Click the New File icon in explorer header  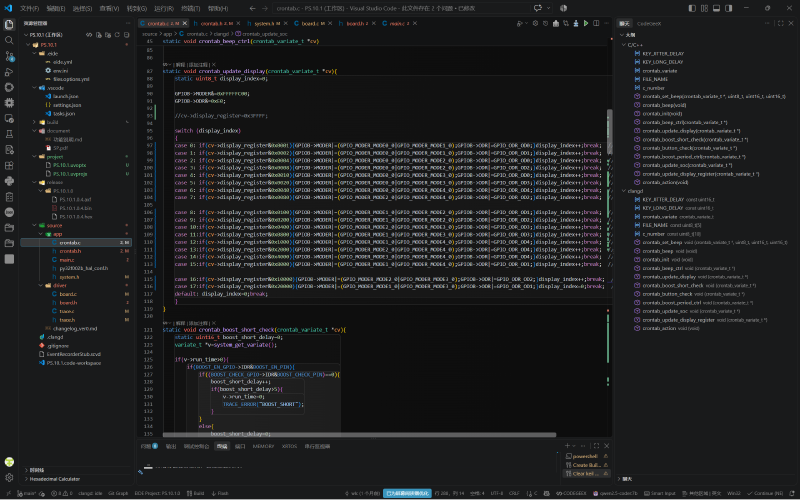point(98,35)
